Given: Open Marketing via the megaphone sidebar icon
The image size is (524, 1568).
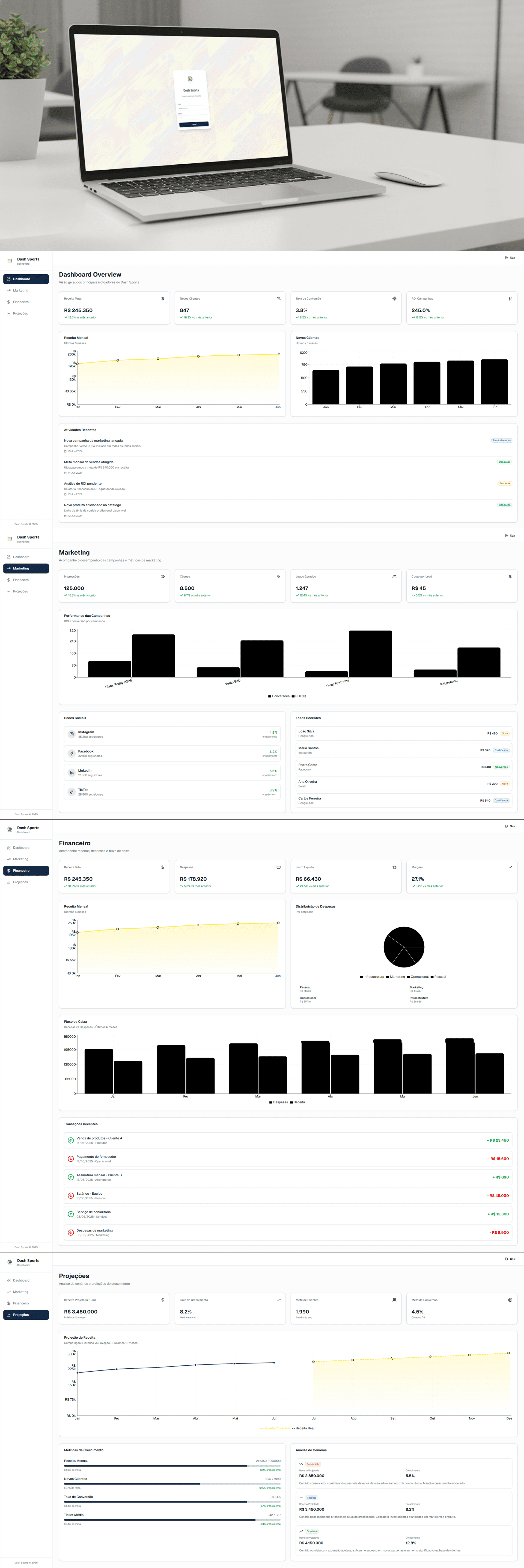Looking at the screenshot, I should [x=8, y=569].
